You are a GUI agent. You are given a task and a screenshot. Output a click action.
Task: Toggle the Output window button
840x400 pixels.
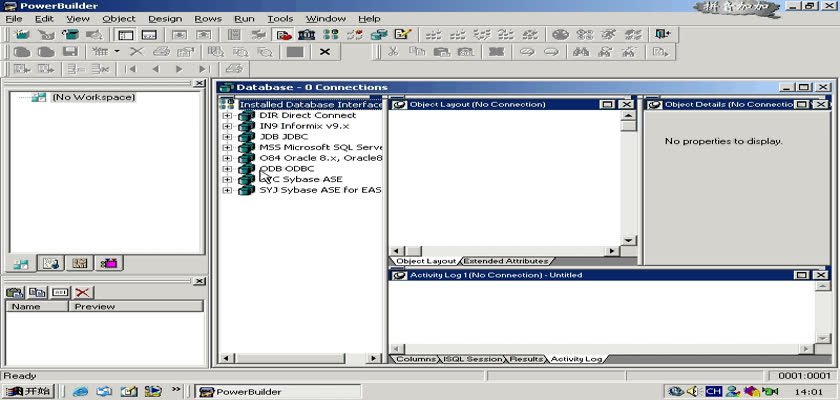[x=149, y=35]
